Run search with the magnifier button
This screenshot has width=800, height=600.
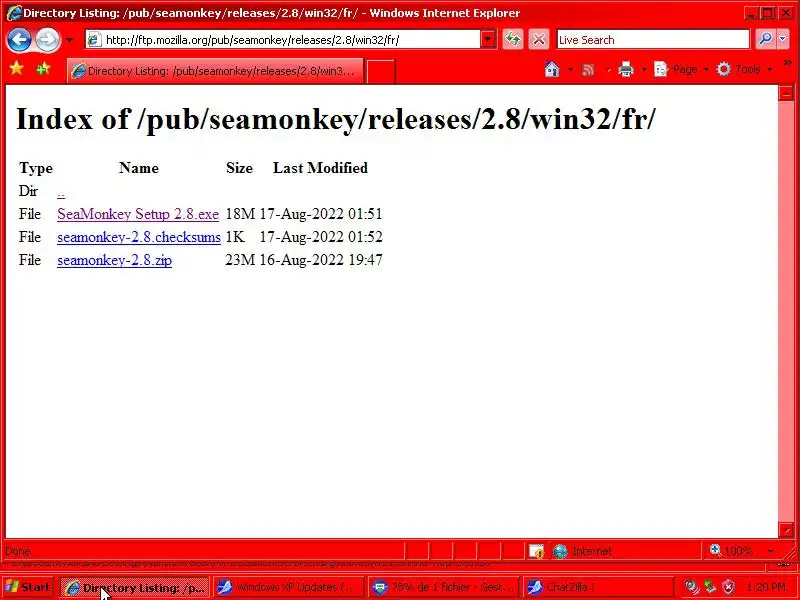(x=765, y=39)
